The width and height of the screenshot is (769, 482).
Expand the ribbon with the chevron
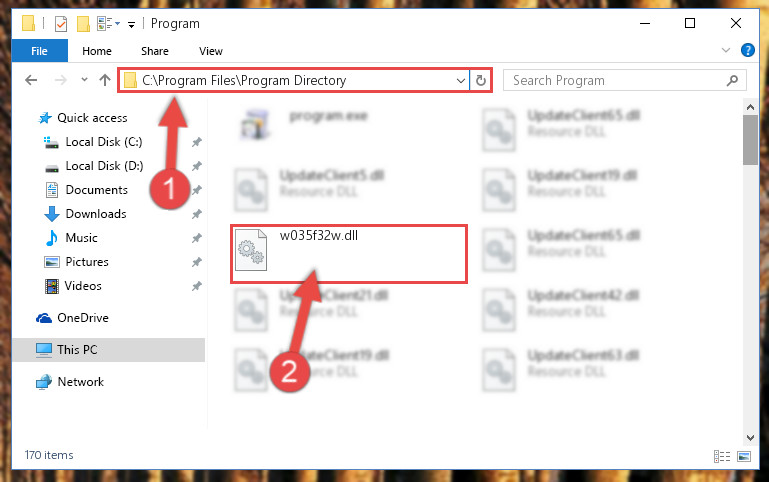726,50
